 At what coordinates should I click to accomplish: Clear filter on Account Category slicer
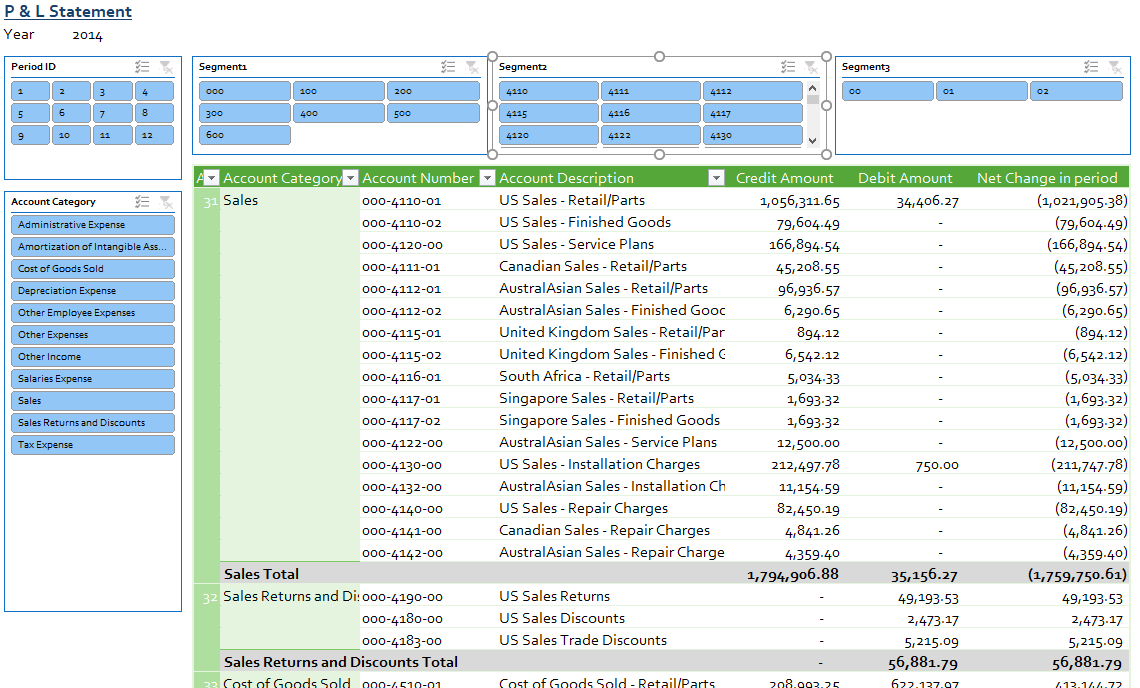[166, 202]
